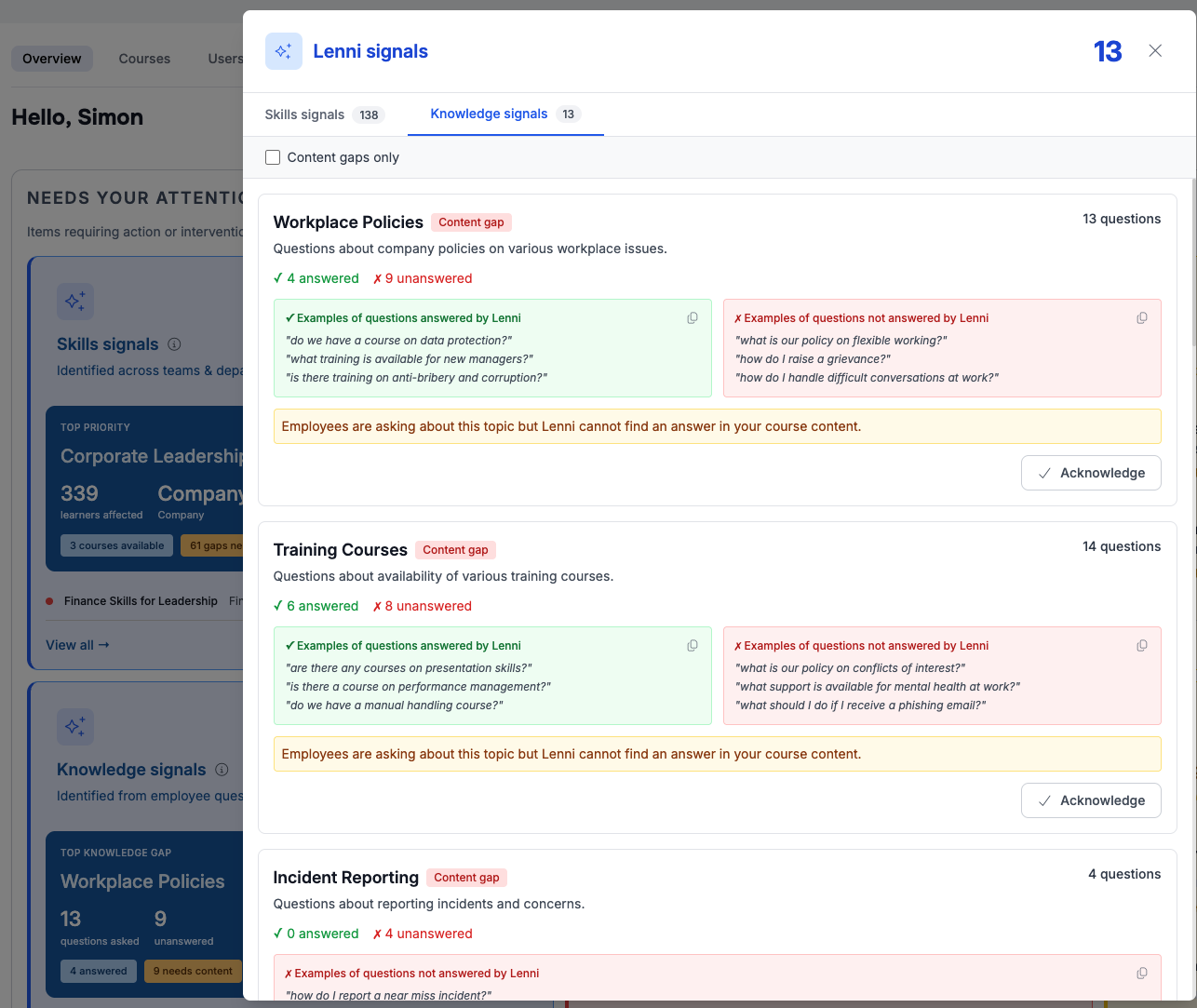Click the info icon beside Knowledge signals

222,770
